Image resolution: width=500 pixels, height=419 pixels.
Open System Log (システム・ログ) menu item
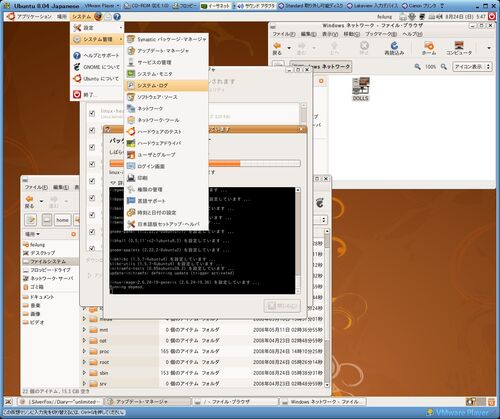[x=167, y=85]
